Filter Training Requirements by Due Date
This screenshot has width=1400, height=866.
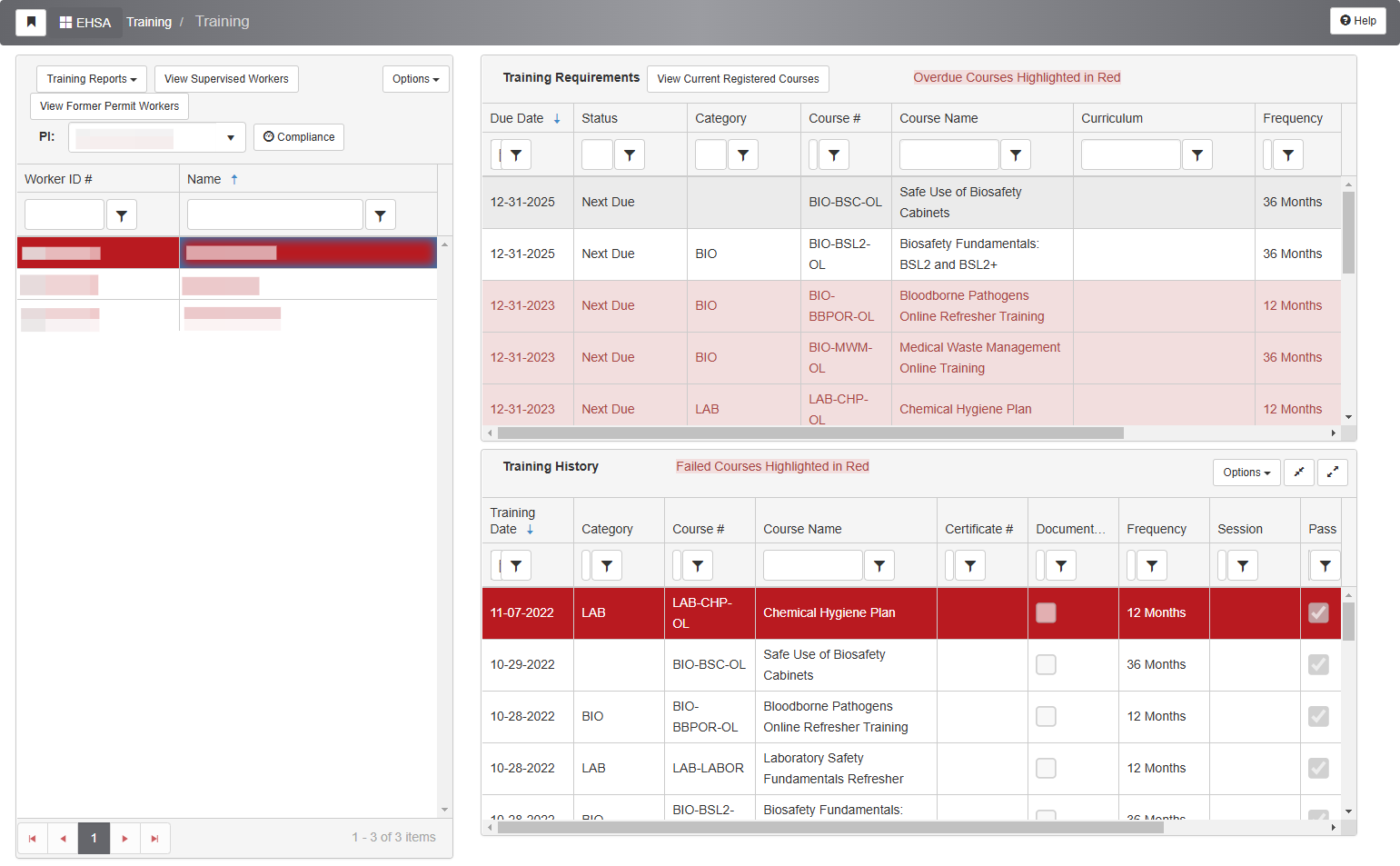(x=516, y=154)
